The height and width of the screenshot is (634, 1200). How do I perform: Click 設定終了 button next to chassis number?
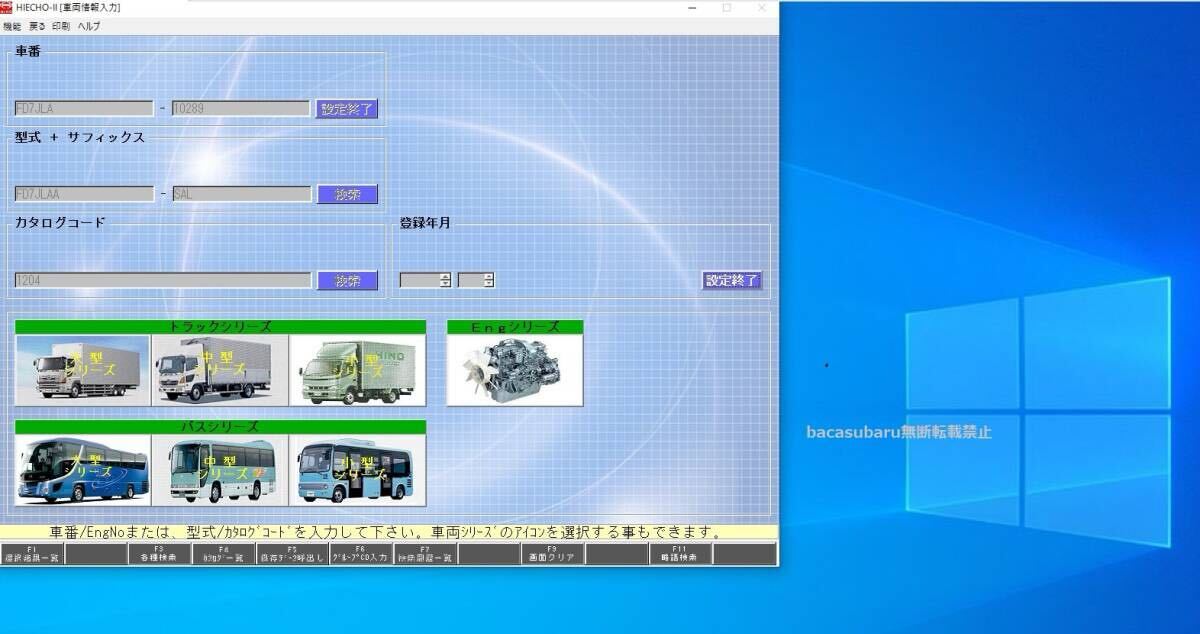click(347, 109)
